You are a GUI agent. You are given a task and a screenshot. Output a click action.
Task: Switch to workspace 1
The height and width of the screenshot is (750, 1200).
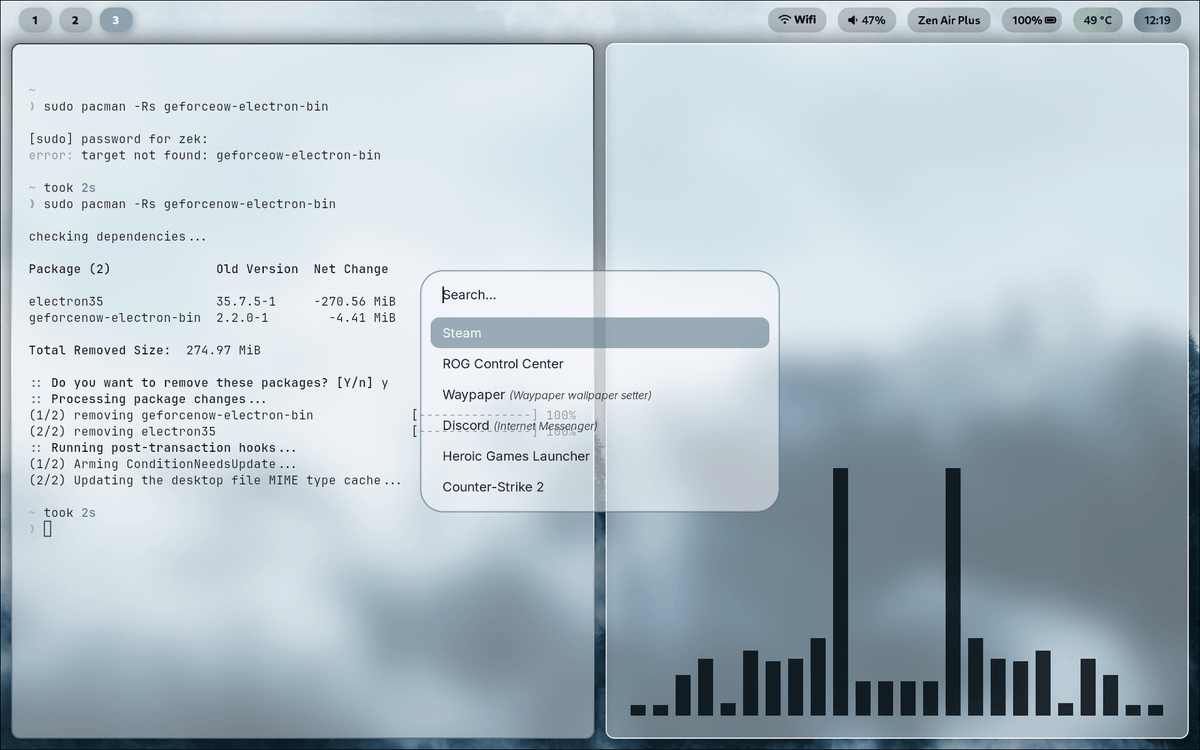pos(35,20)
